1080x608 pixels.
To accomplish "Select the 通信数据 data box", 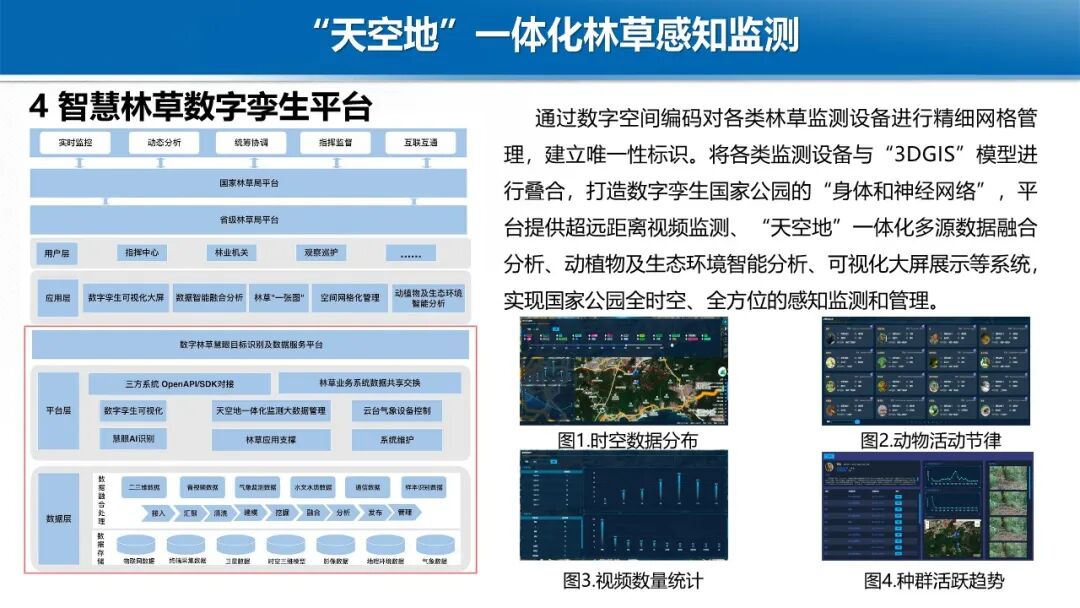I will click(368, 487).
